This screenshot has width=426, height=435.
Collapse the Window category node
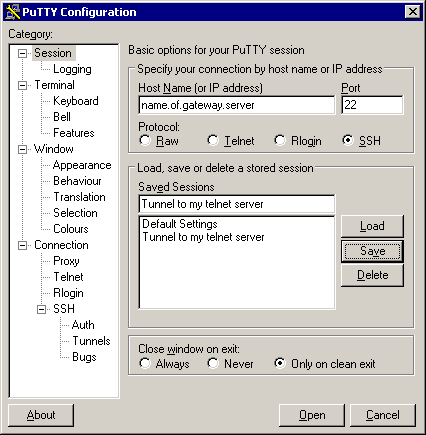tap(22, 149)
